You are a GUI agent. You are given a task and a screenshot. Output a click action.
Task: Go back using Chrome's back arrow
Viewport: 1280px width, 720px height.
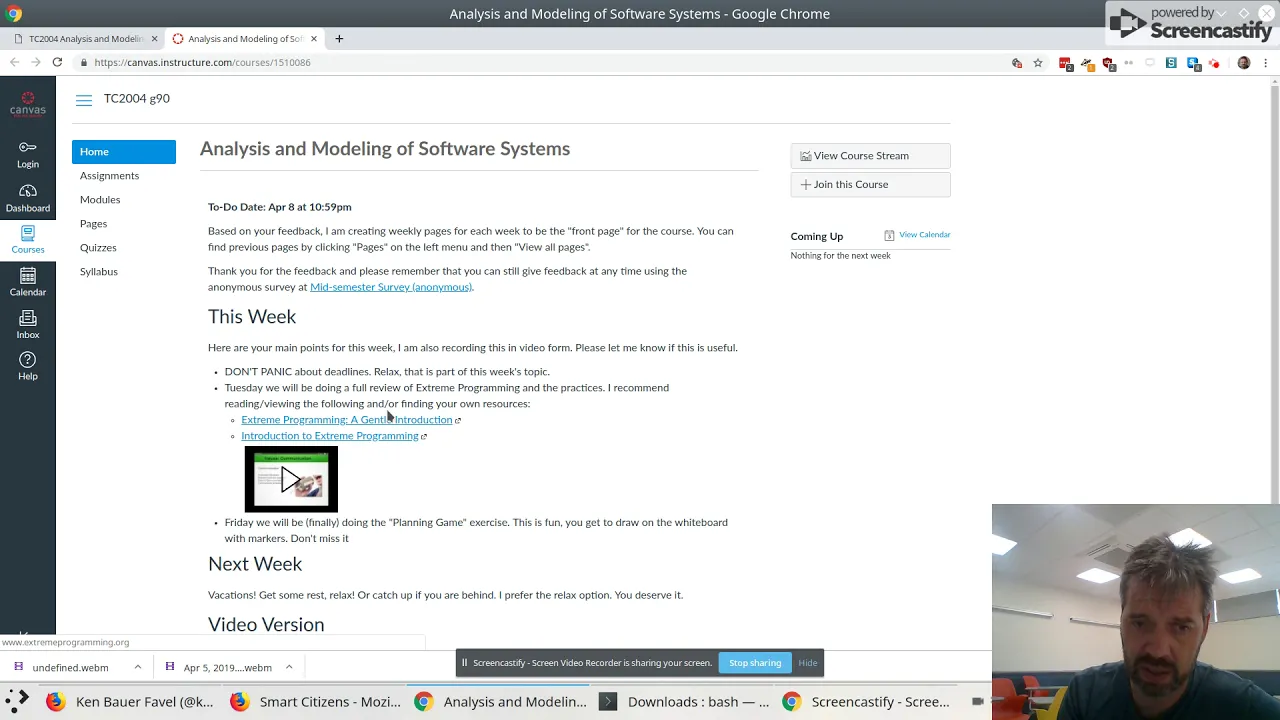click(14, 62)
